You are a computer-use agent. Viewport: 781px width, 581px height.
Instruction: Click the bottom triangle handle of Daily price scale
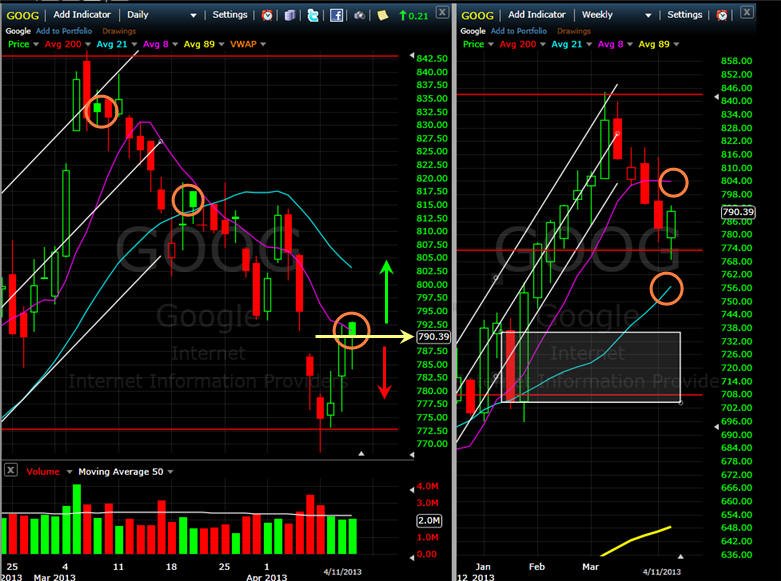coord(412,455)
